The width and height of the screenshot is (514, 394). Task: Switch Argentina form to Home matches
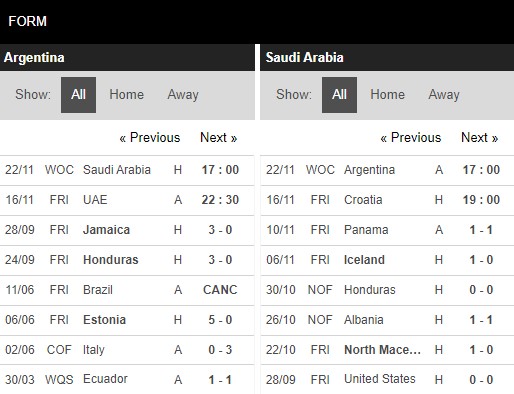[x=127, y=95]
